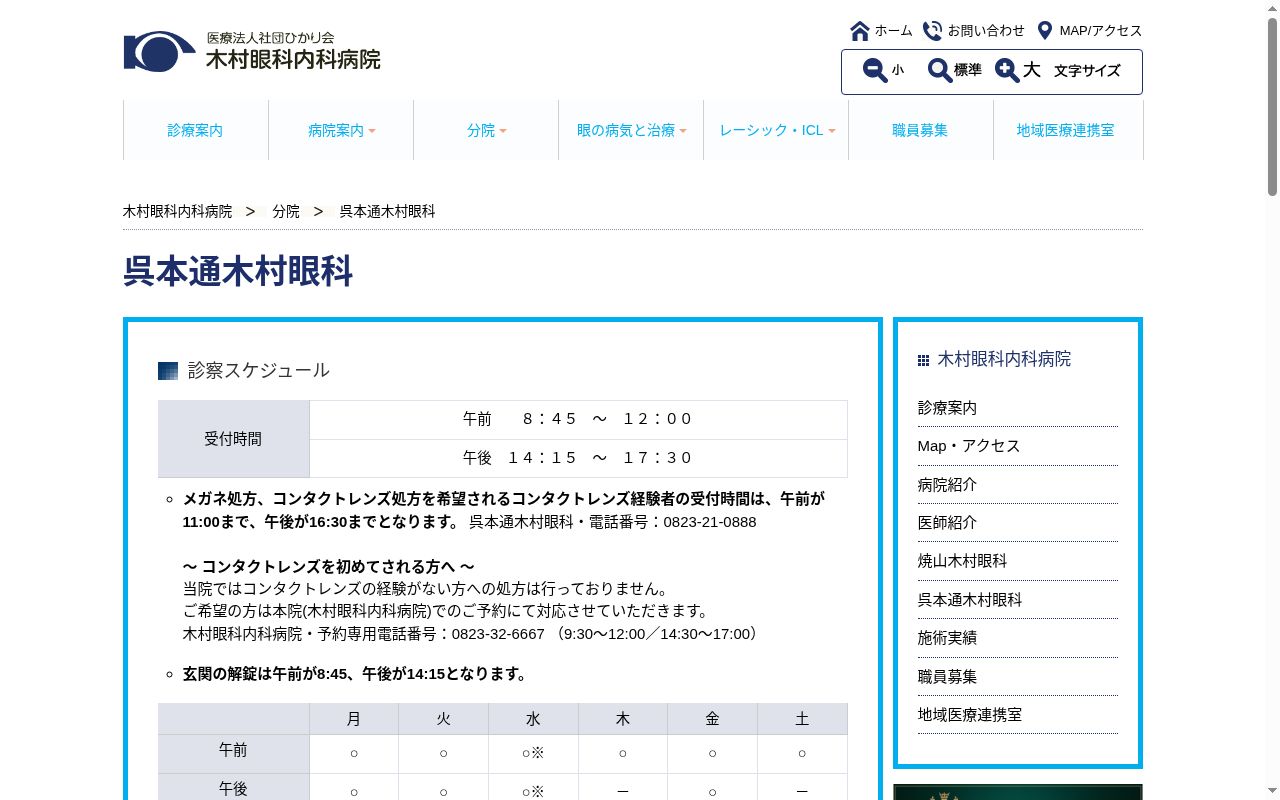Open the MAP/アクセス header link
Image resolution: width=1280 pixels, height=800 pixels.
click(x=1100, y=31)
